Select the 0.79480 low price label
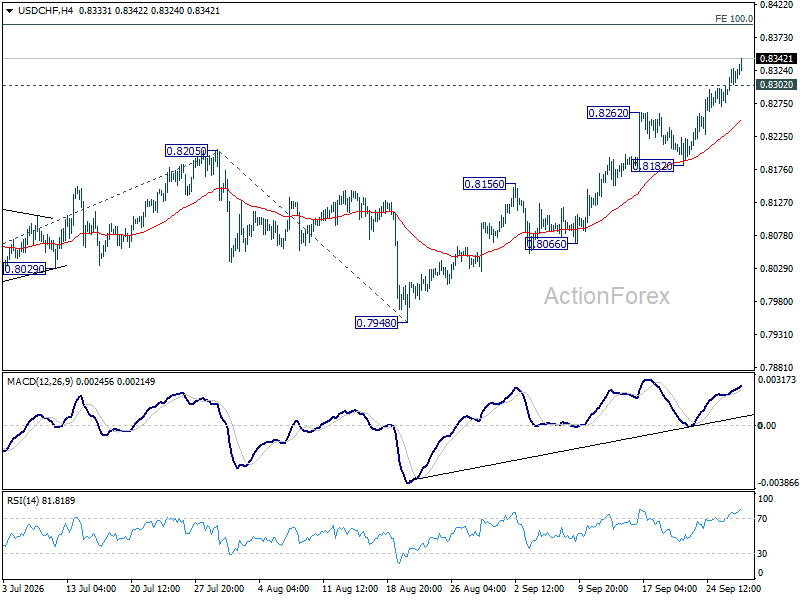Image resolution: width=800 pixels, height=600 pixels. point(377,323)
